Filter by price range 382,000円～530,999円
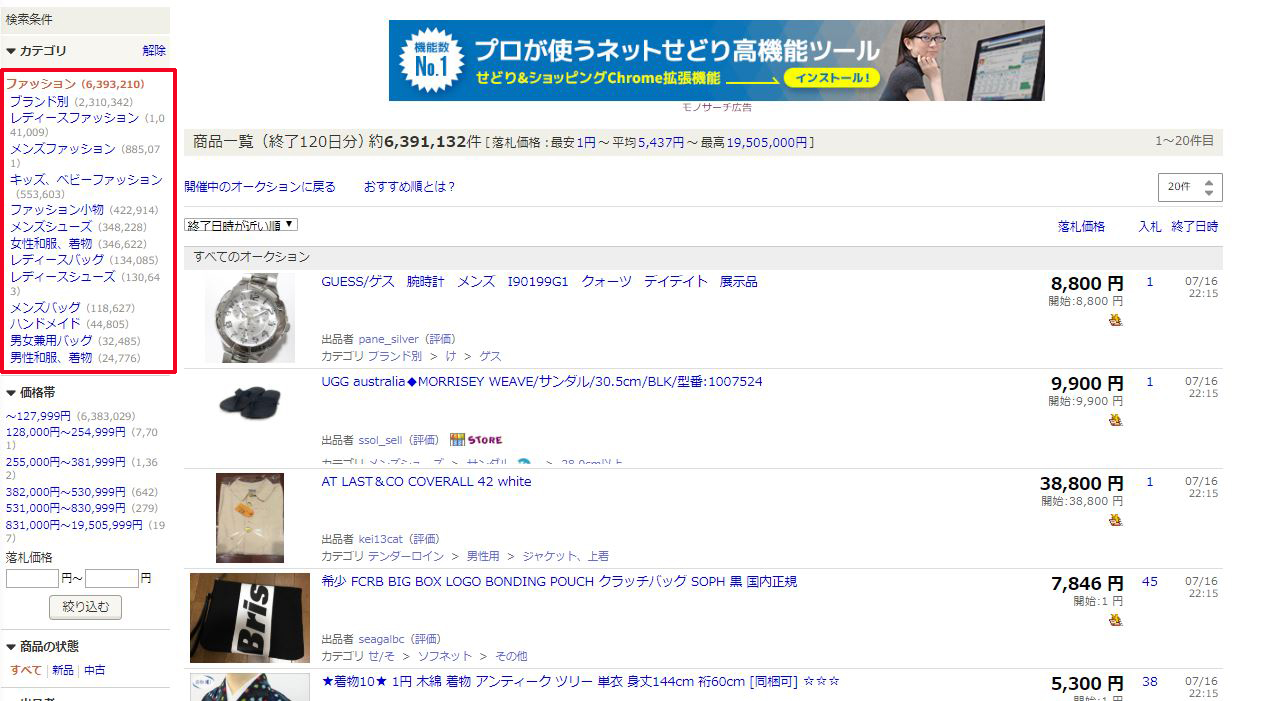The image size is (1271, 701). [66, 492]
